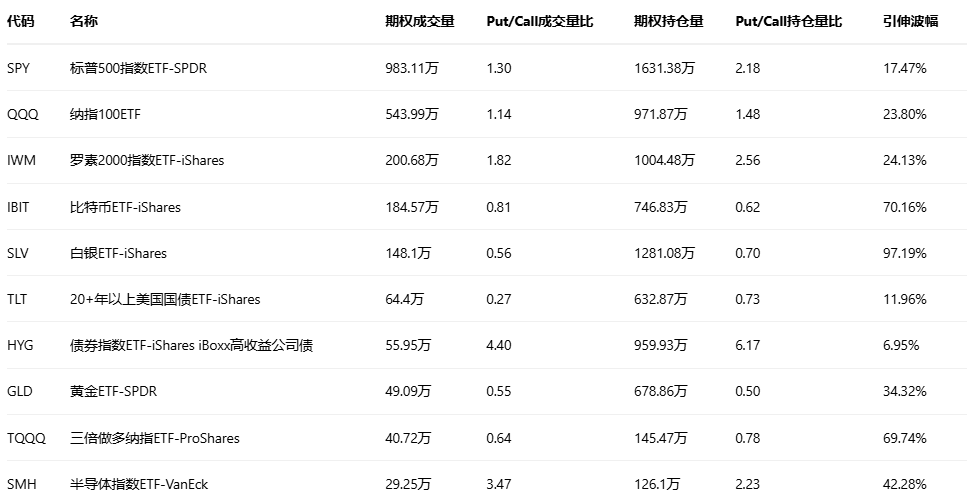The width and height of the screenshot is (973, 501).
Task: Open the SLV ticker code
Action: pyautogui.click(x=18, y=253)
